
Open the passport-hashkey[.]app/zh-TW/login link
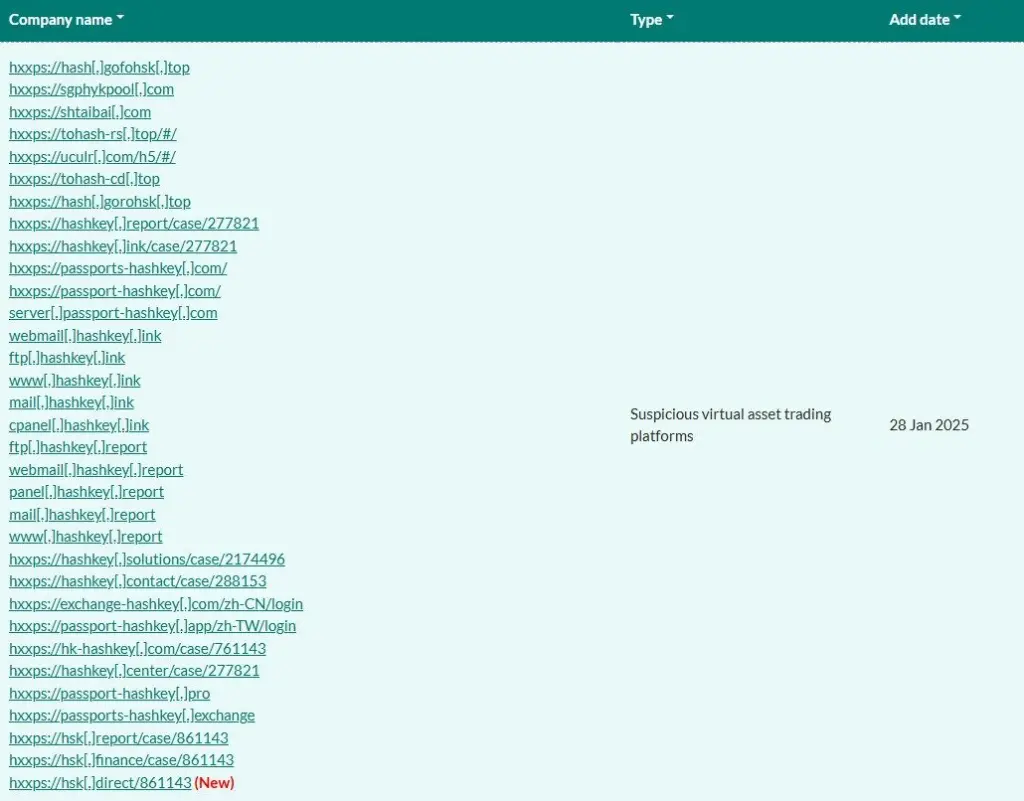tap(152, 625)
